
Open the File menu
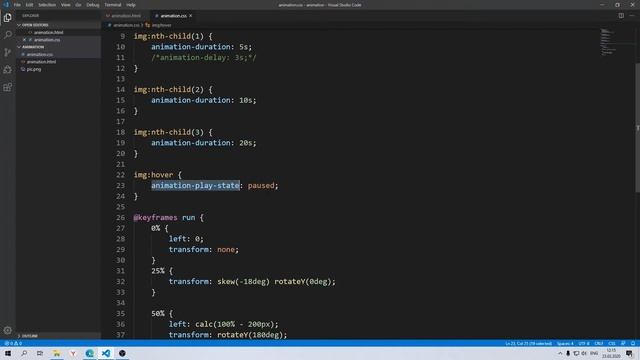17,5
